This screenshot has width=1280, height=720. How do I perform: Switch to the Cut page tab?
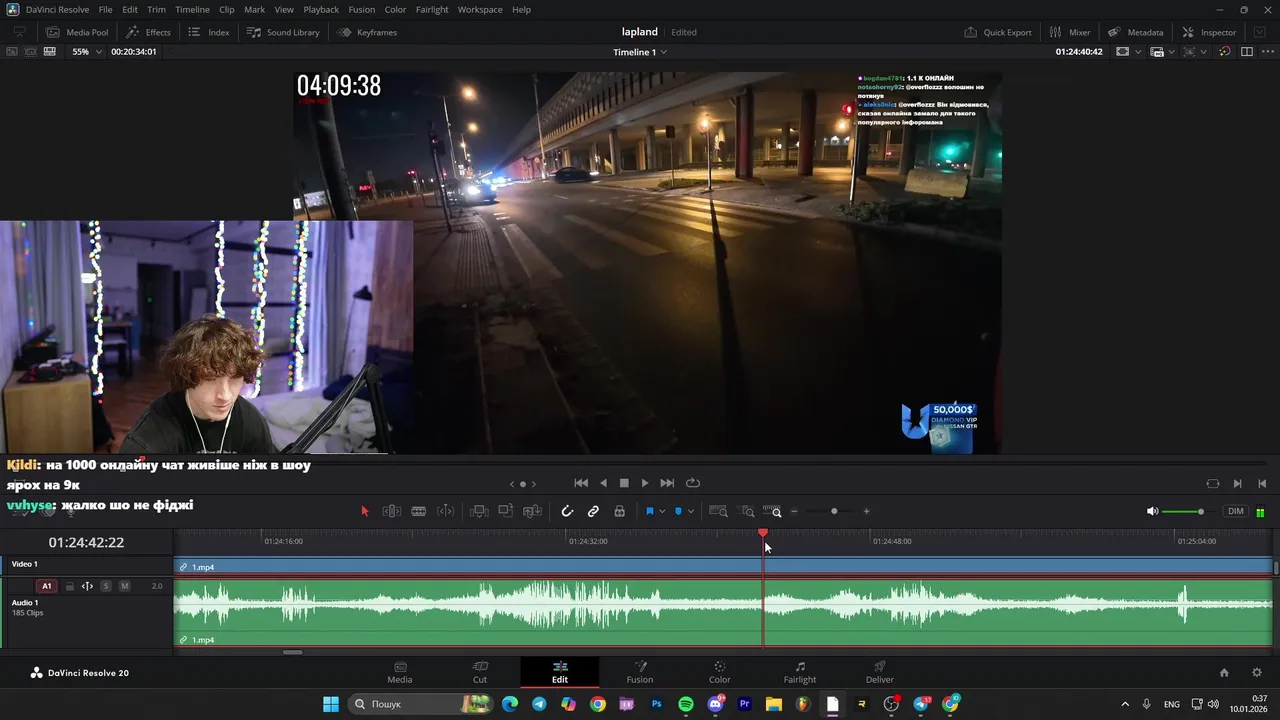(x=480, y=672)
